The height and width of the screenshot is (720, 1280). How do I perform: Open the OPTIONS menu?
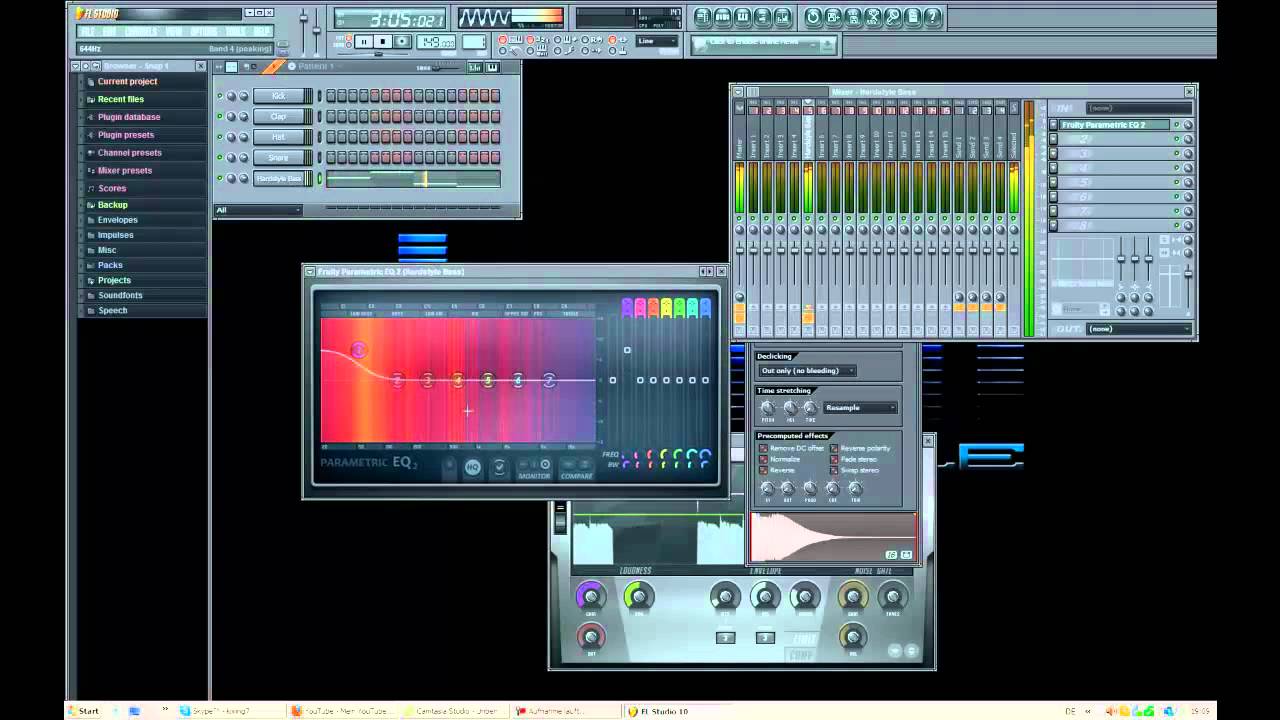coord(204,31)
